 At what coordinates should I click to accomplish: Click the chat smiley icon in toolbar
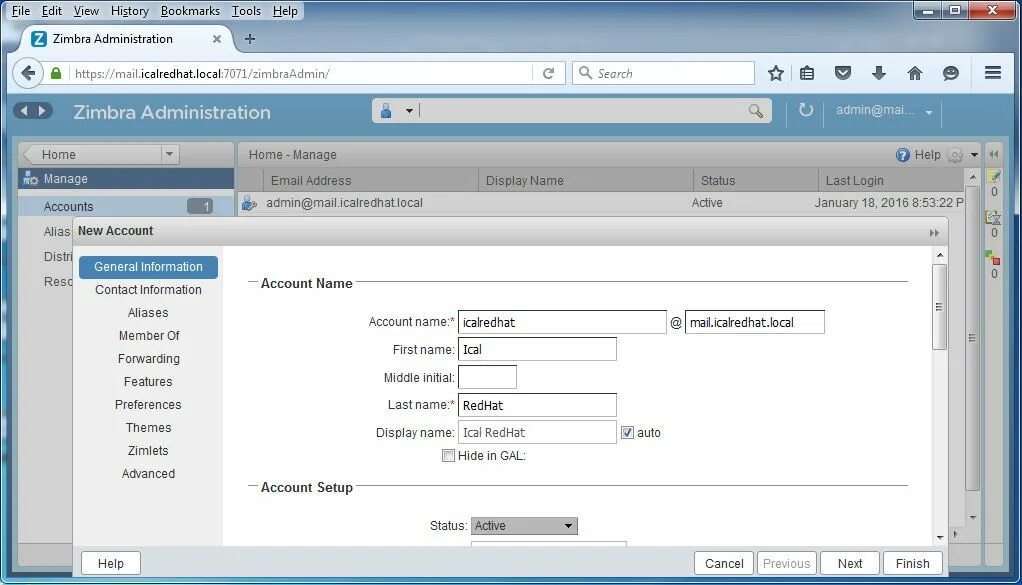point(950,73)
